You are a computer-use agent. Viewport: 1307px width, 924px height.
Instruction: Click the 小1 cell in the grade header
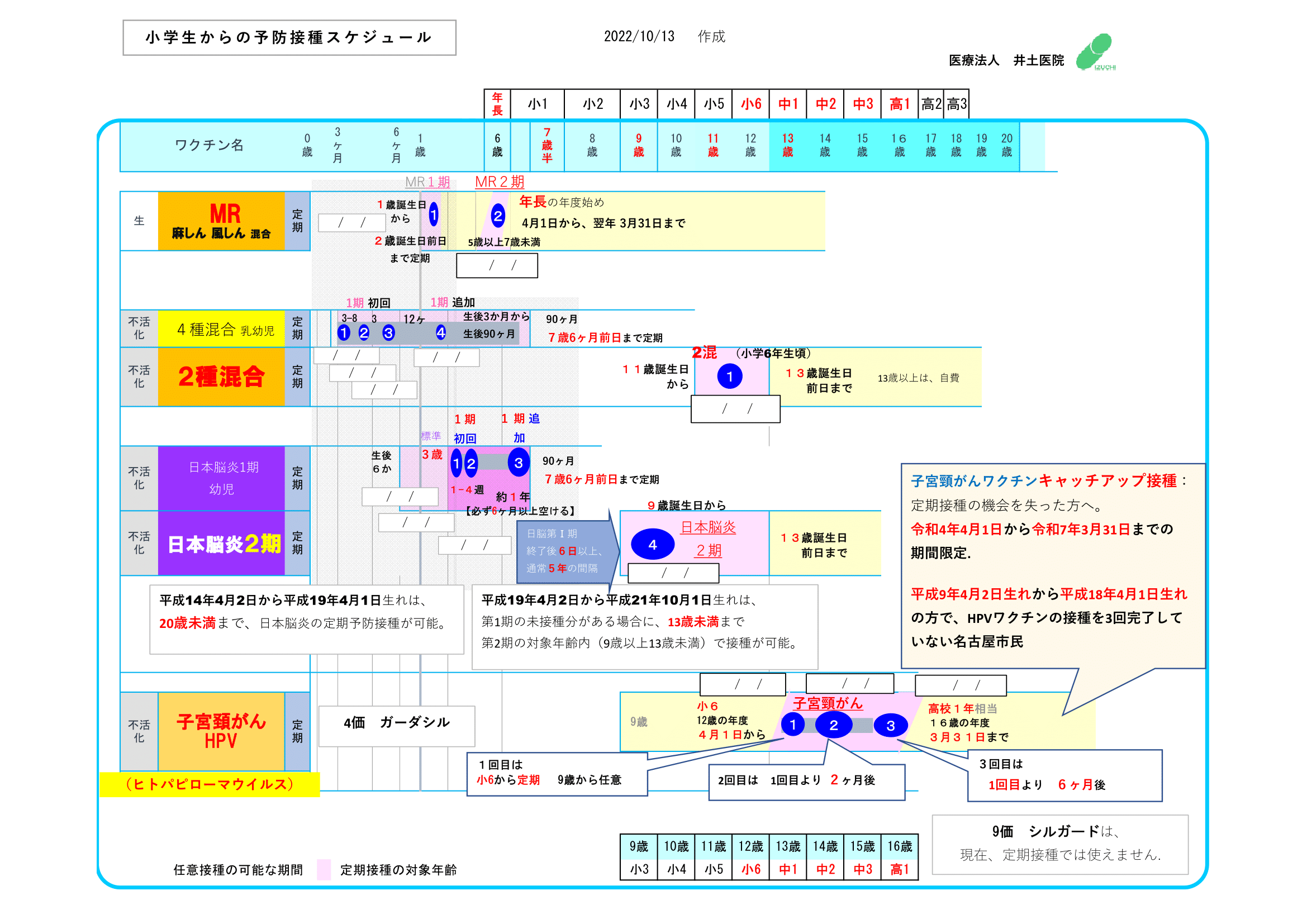(x=538, y=104)
